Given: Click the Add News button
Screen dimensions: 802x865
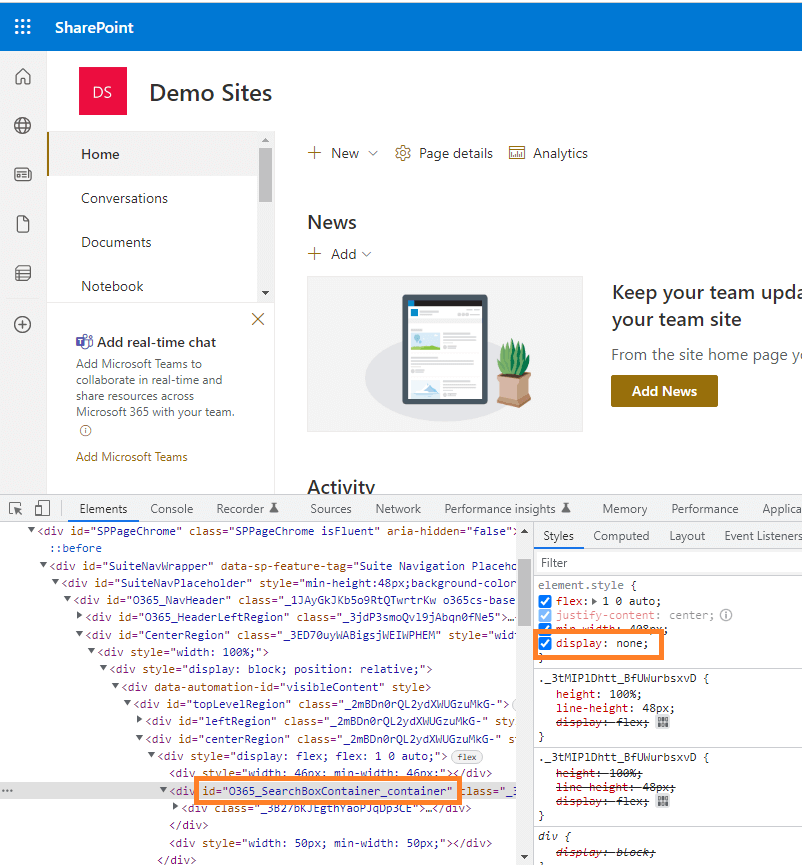Looking at the screenshot, I should (664, 391).
